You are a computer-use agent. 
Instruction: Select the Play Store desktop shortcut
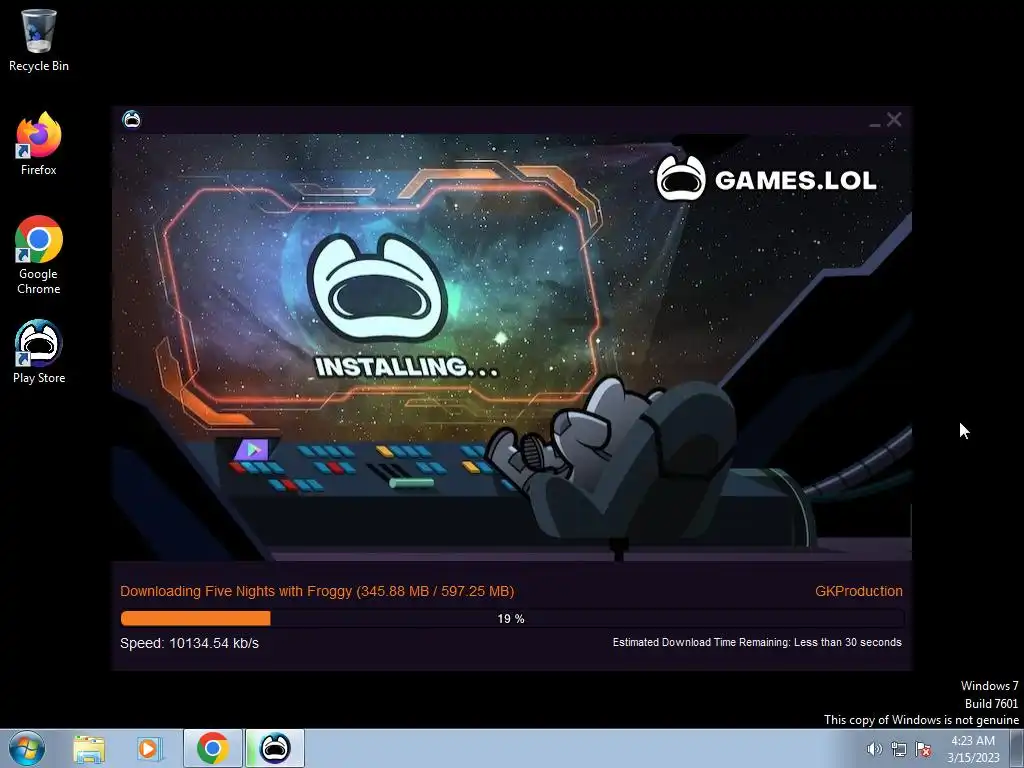coord(39,352)
